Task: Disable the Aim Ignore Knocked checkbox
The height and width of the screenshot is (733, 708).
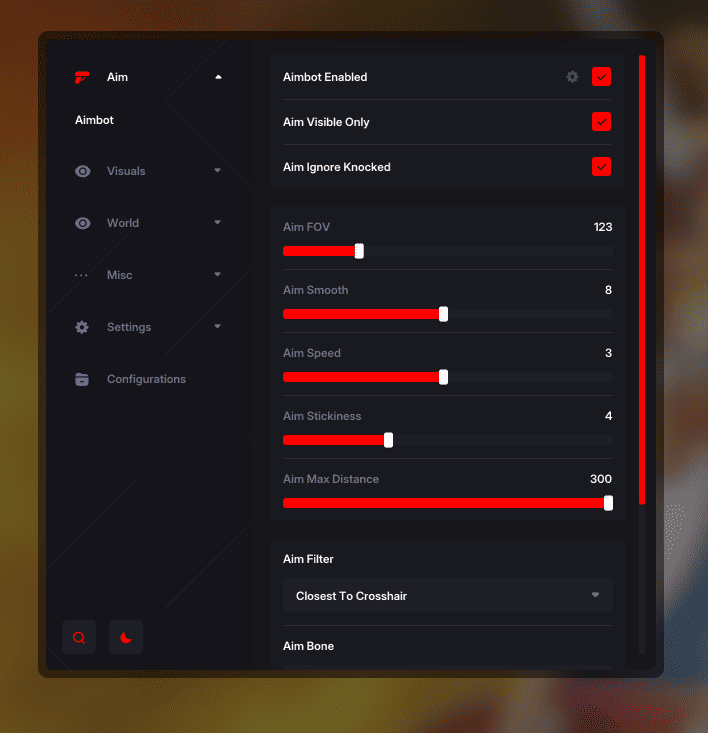Action: (x=601, y=166)
